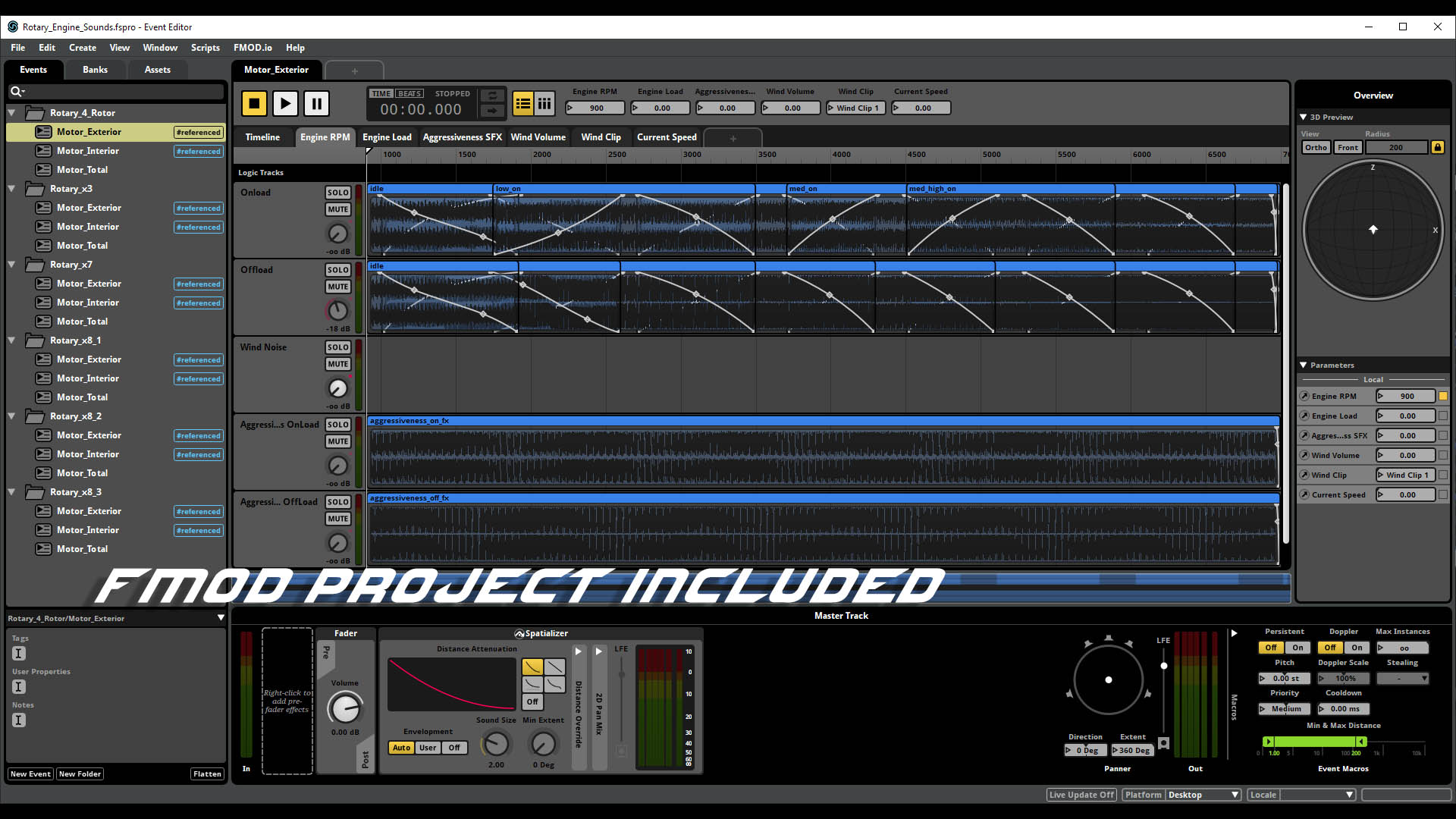
Task: Click the Flatten button
Action: [x=207, y=774]
